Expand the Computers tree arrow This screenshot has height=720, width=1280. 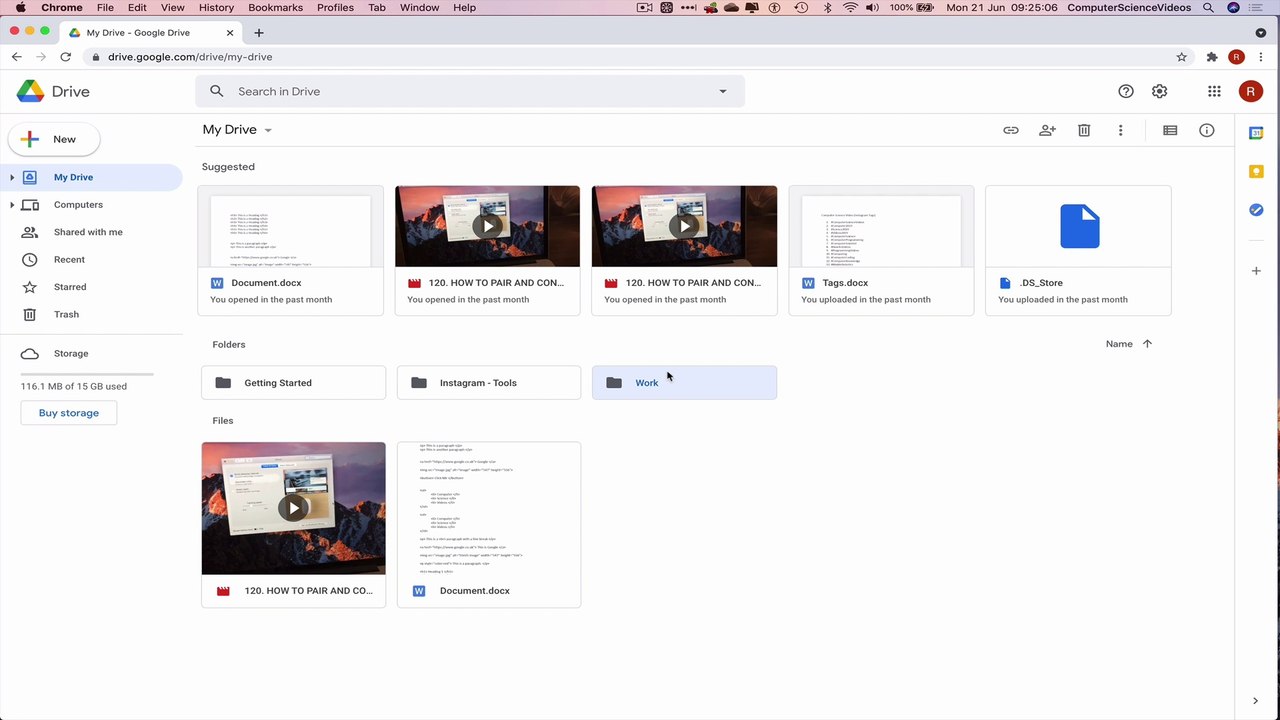coord(12,205)
